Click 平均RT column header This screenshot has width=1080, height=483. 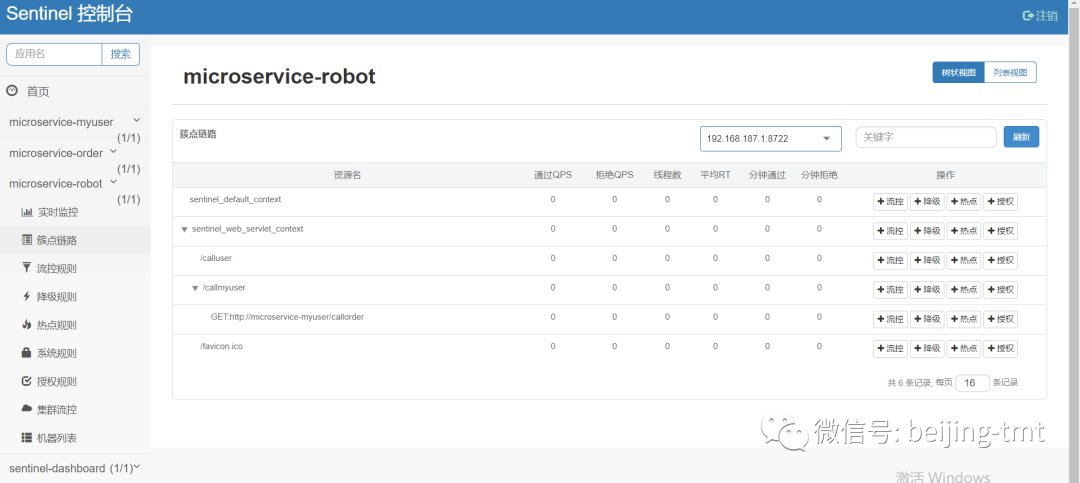pyautogui.click(x=715, y=175)
